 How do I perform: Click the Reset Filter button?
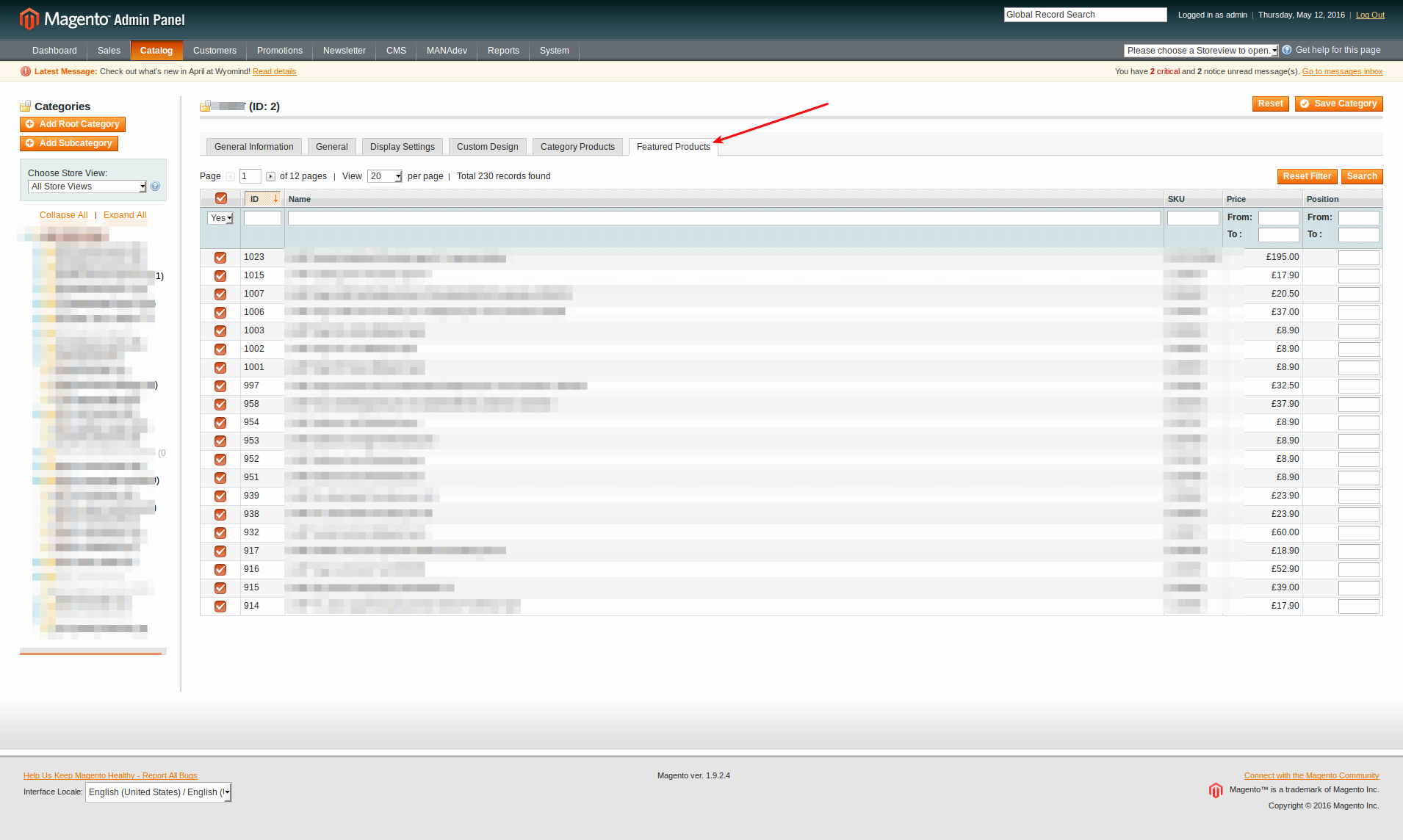click(x=1308, y=177)
